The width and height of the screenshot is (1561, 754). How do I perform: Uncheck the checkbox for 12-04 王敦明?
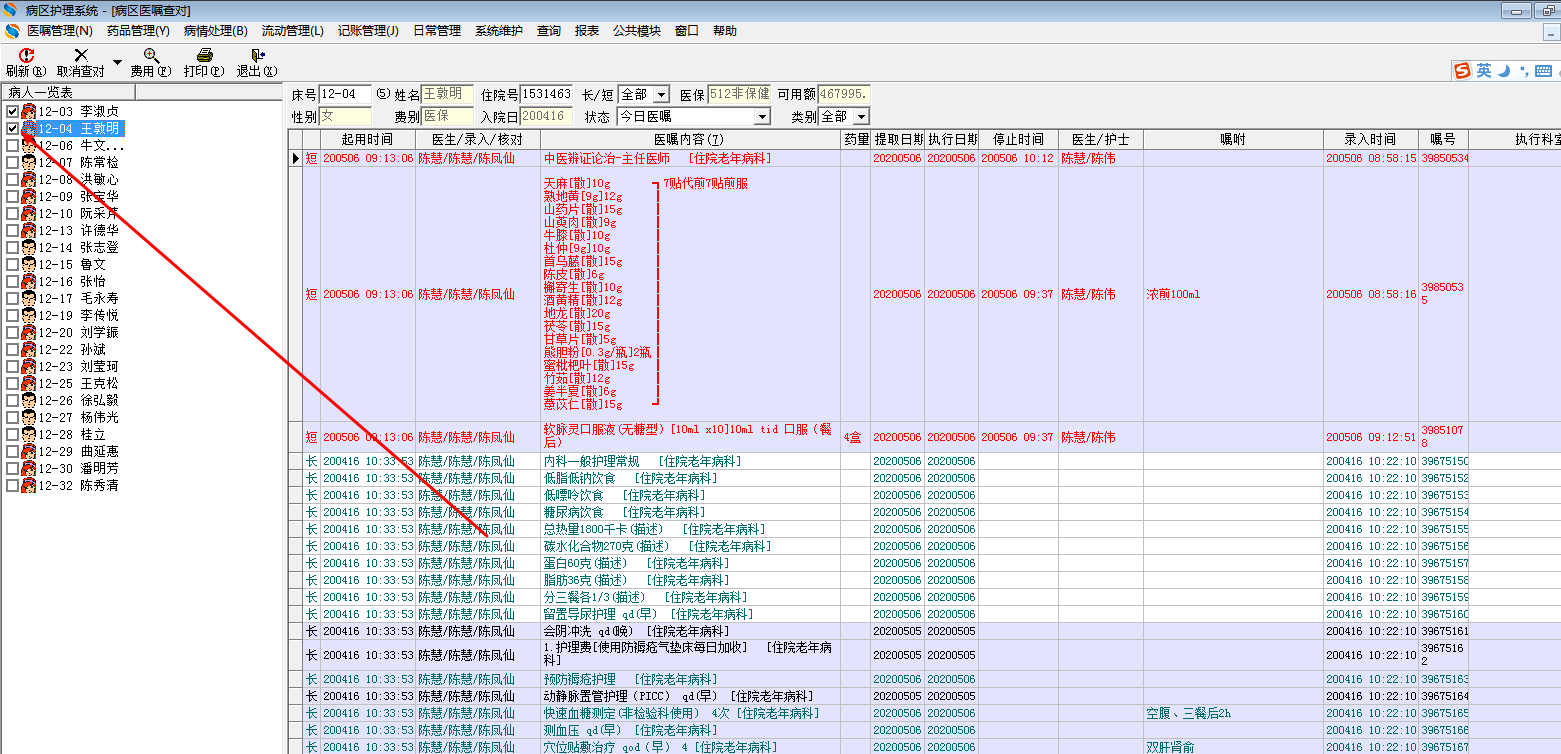coord(12,128)
